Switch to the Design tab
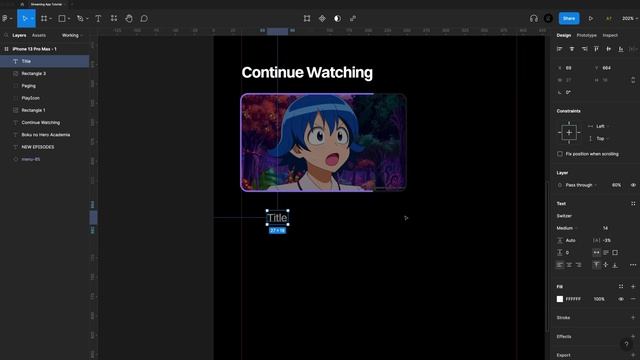The width and height of the screenshot is (640, 360). [x=564, y=36]
